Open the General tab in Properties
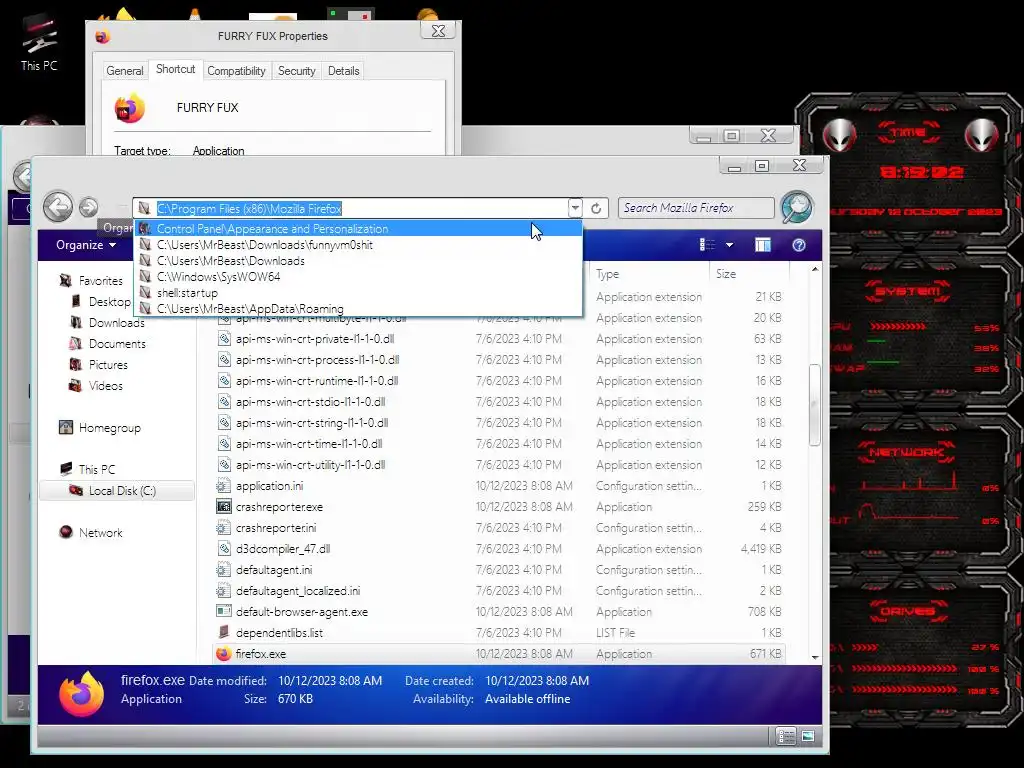Image resolution: width=1024 pixels, height=768 pixels. [124, 71]
